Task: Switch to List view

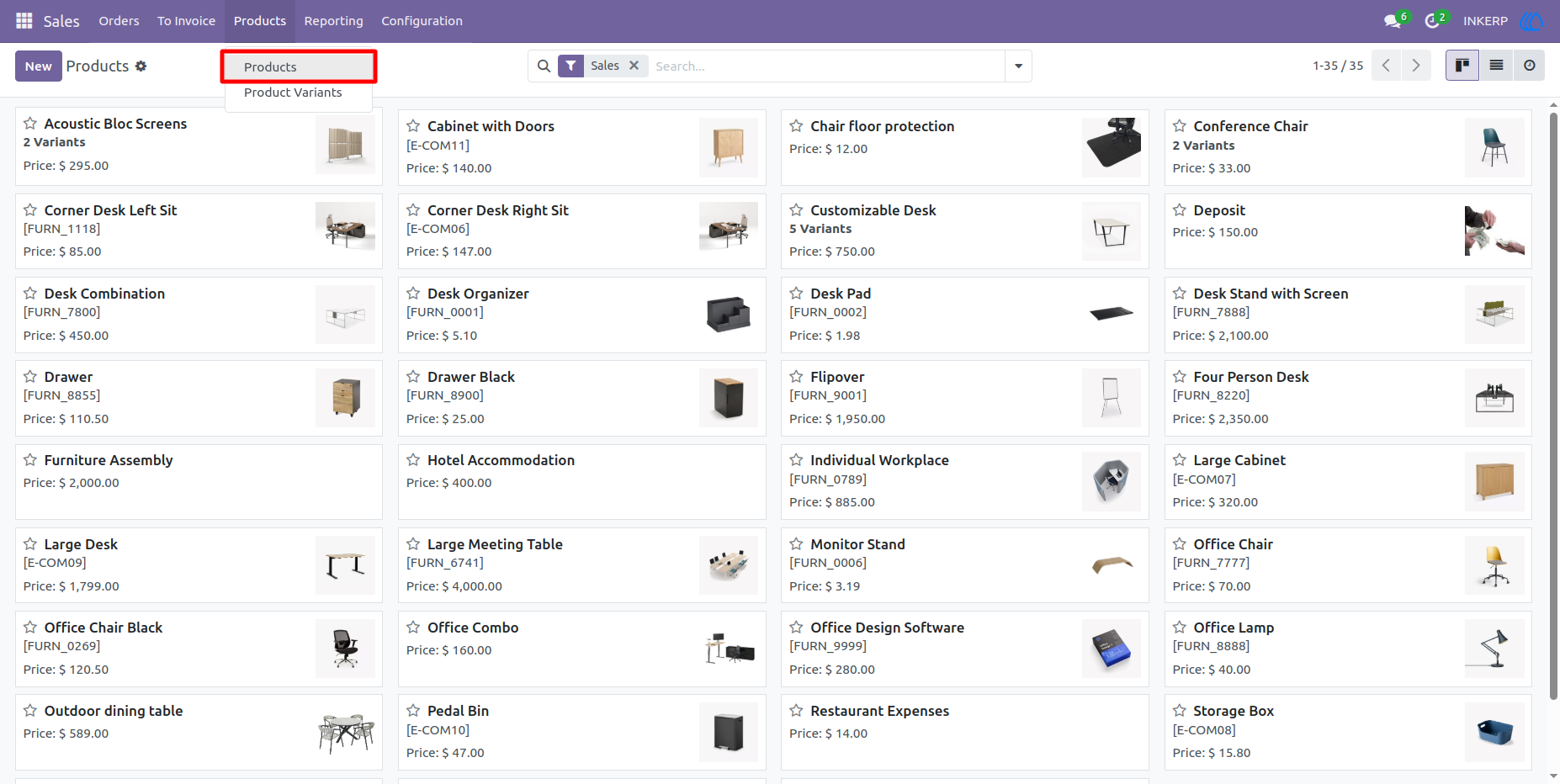Action: (1496, 66)
